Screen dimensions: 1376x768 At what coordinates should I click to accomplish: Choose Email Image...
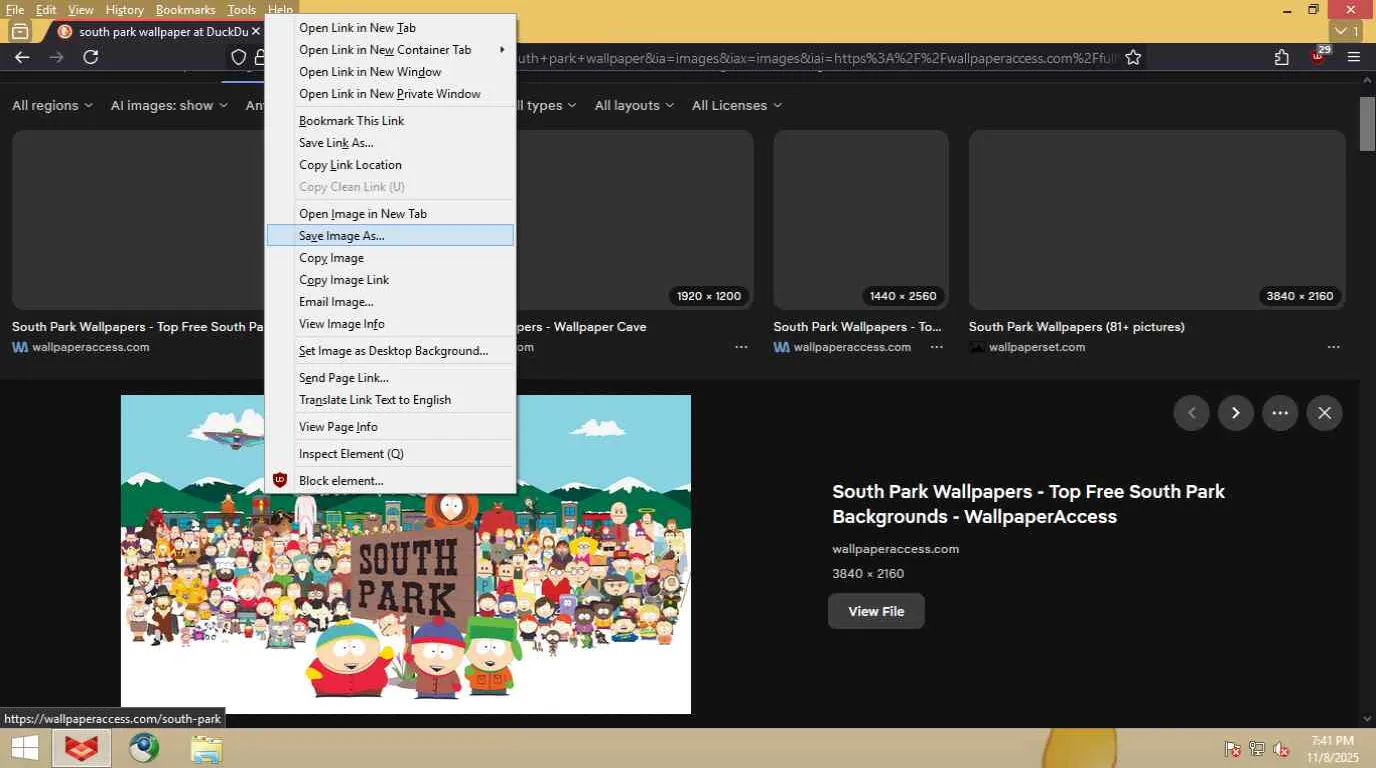point(390,302)
